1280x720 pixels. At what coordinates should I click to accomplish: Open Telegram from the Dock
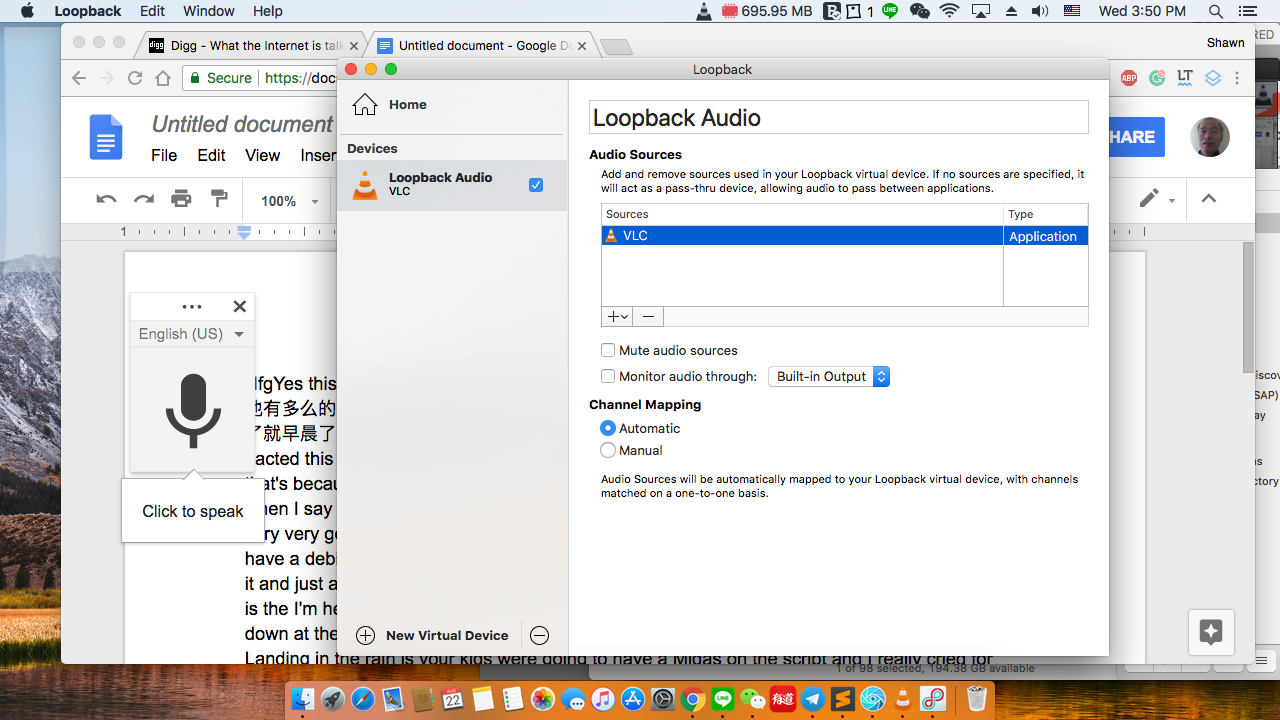pos(813,699)
